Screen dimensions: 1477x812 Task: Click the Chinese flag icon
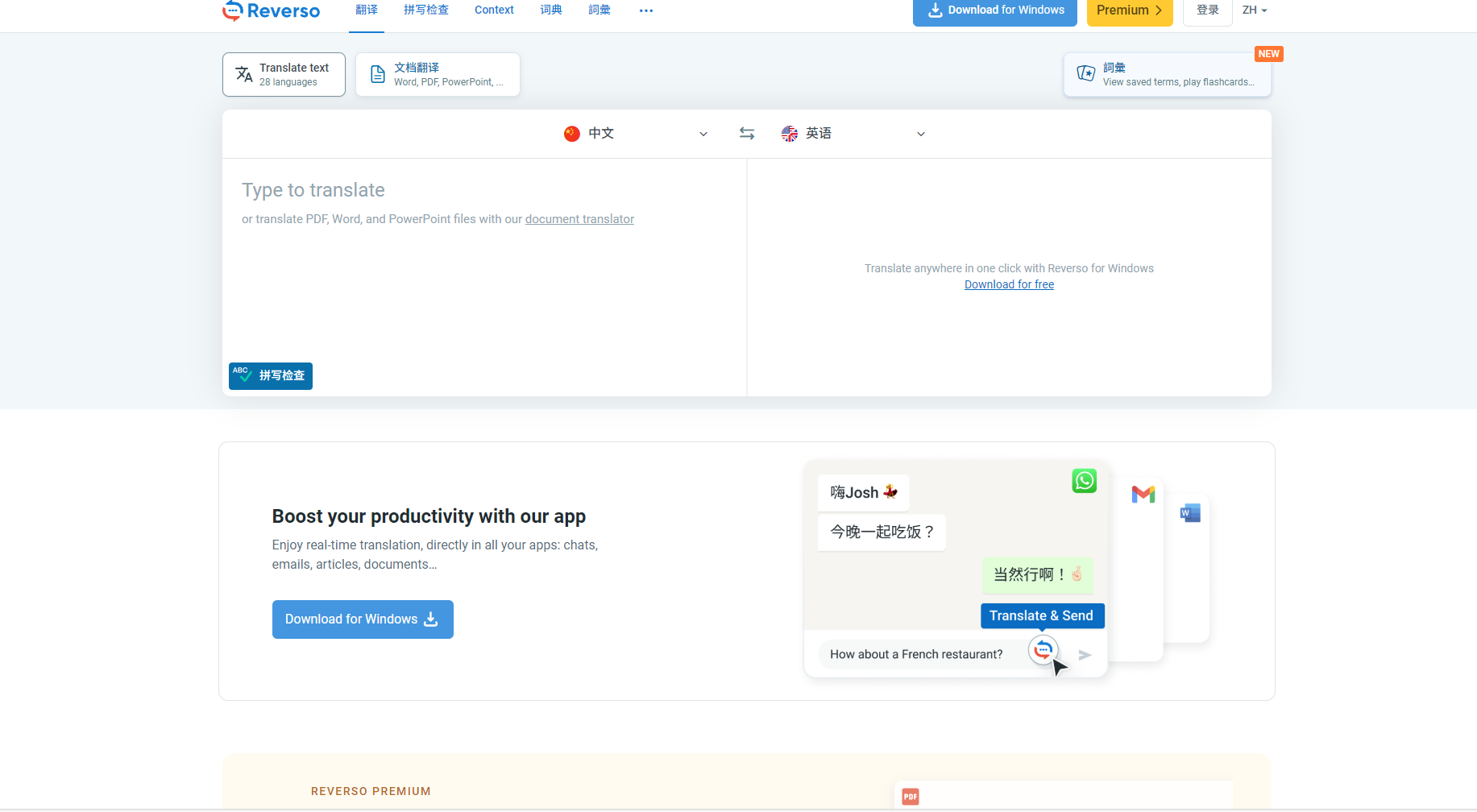click(x=572, y=134)
